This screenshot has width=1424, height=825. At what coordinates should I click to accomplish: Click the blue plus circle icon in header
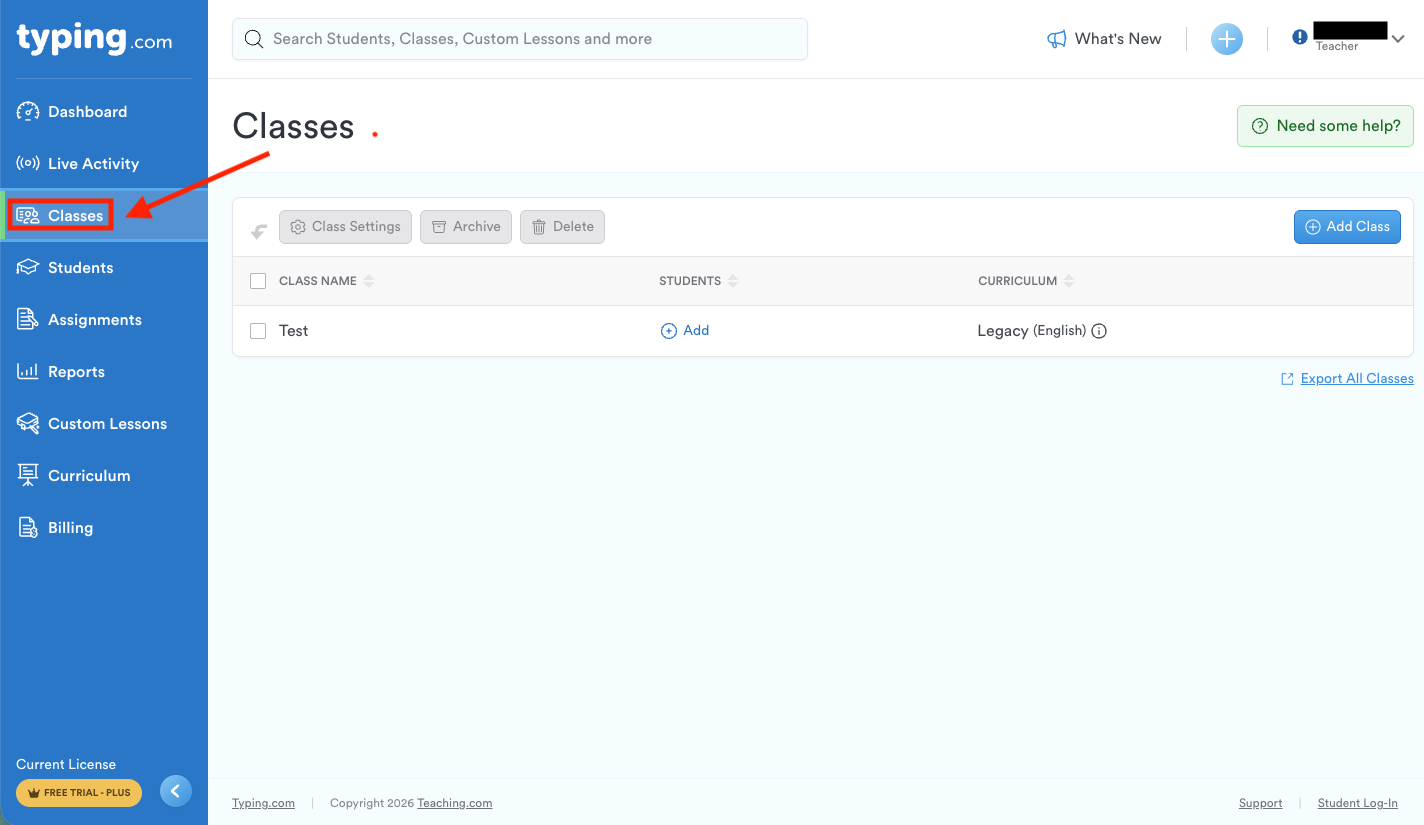(1226, 39)
